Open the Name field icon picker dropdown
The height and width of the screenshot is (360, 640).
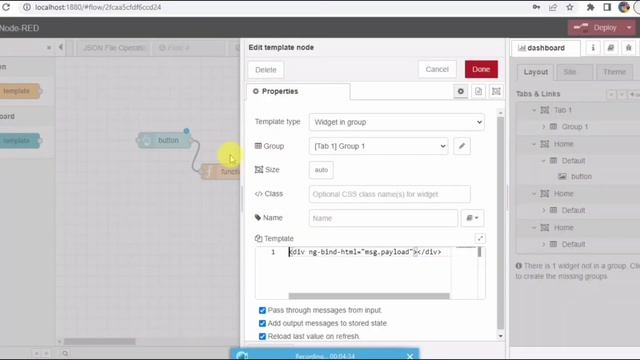coord(472,218)
